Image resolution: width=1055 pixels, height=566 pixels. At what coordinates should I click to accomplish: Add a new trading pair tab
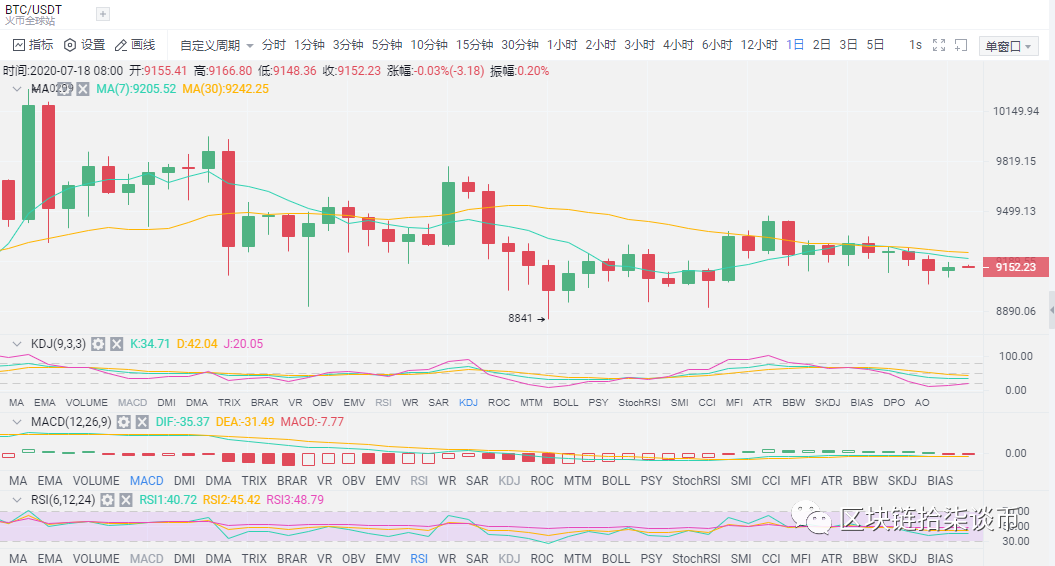point(103,14)
